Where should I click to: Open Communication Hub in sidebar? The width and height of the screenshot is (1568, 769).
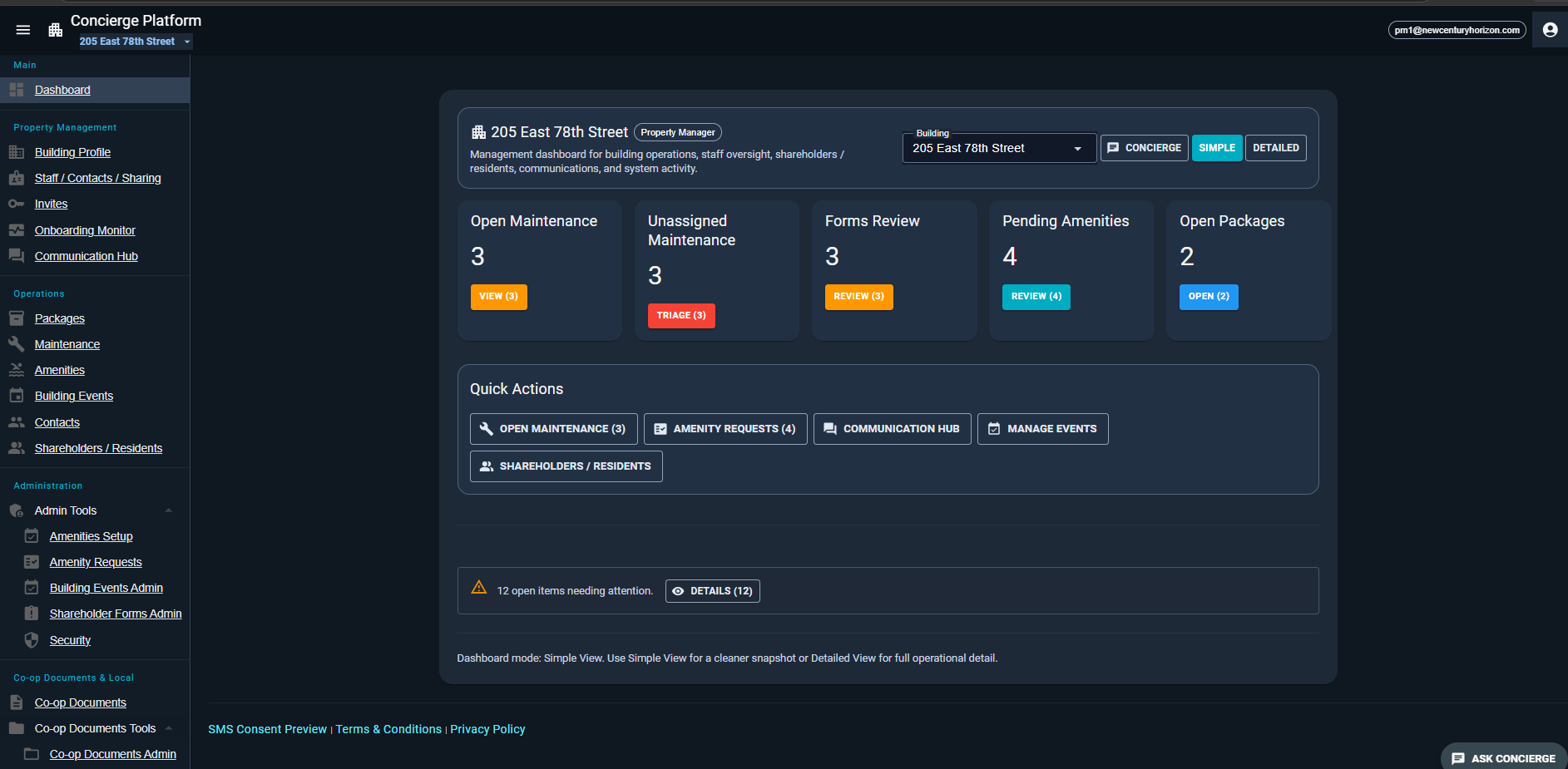pos(87,256)
